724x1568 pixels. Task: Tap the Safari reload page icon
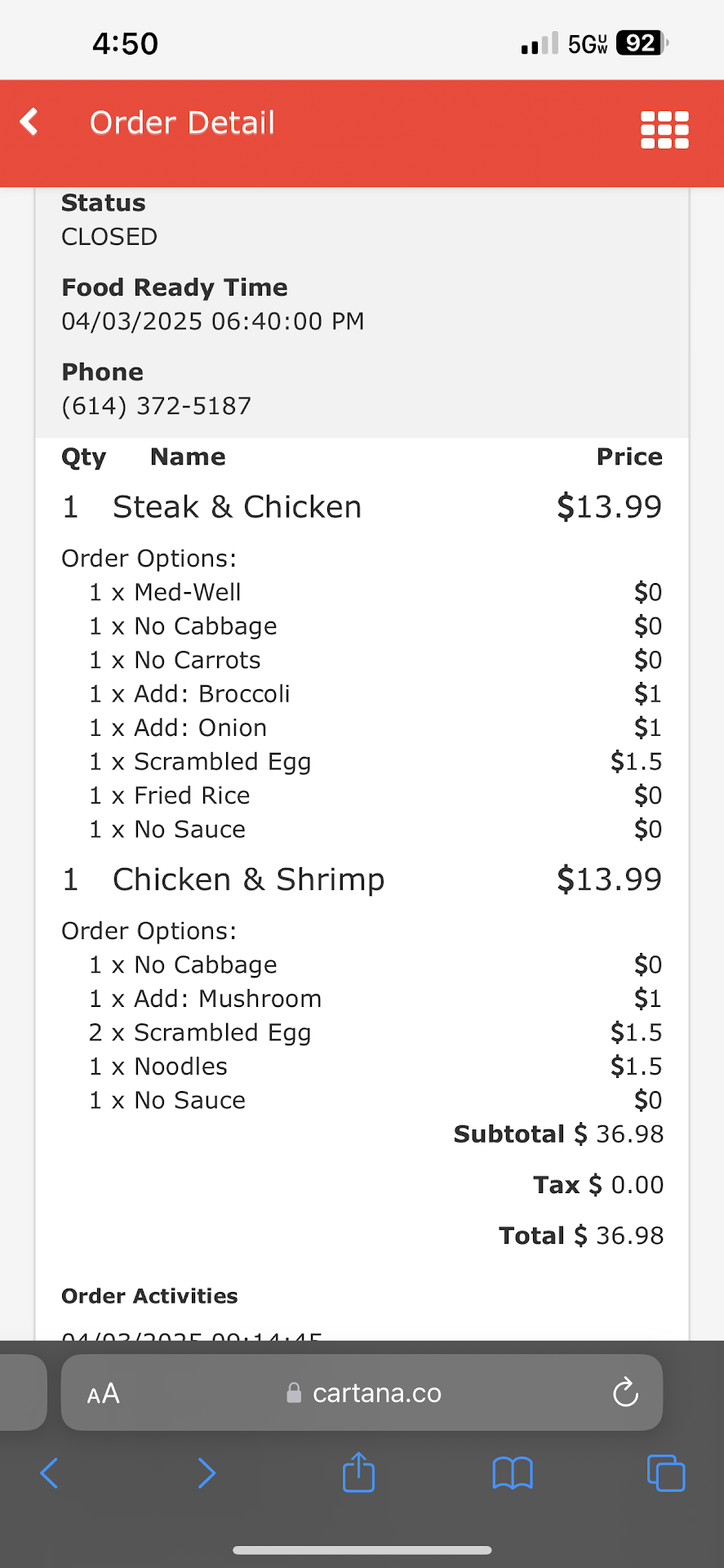(x=625, y=1392)
